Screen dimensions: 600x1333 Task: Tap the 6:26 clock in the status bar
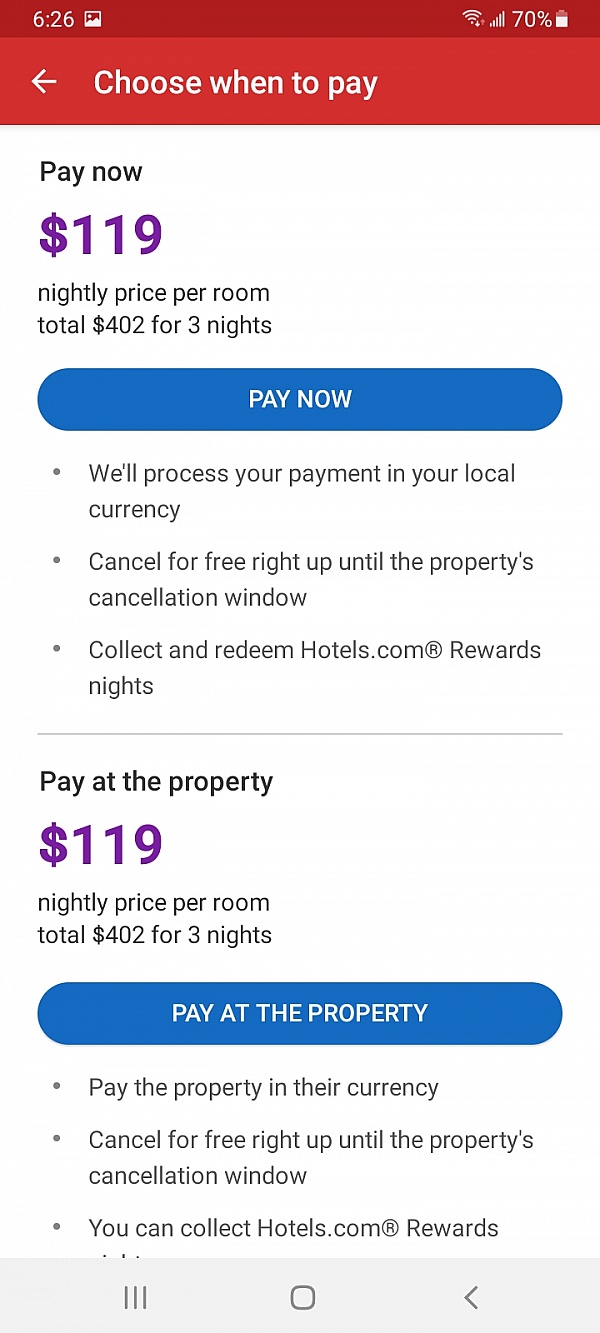click(x=51, y=18)
